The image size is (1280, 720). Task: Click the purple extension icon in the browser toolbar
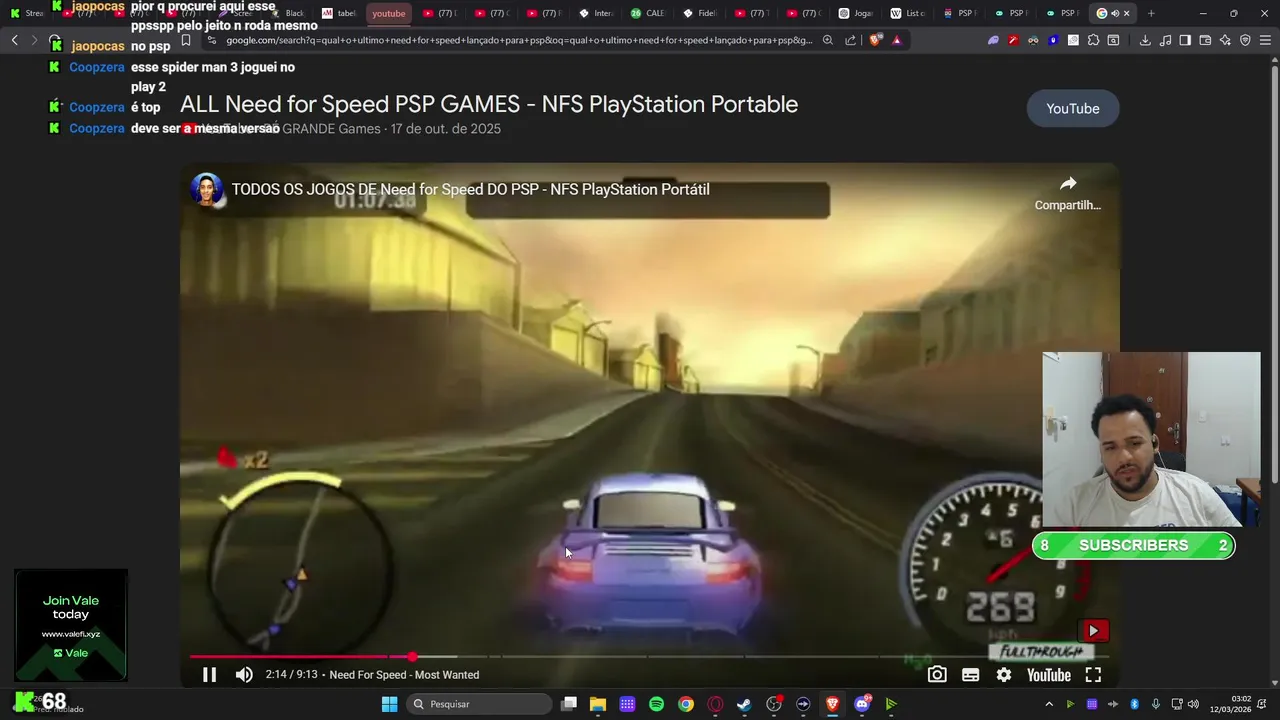coord(993,40)
